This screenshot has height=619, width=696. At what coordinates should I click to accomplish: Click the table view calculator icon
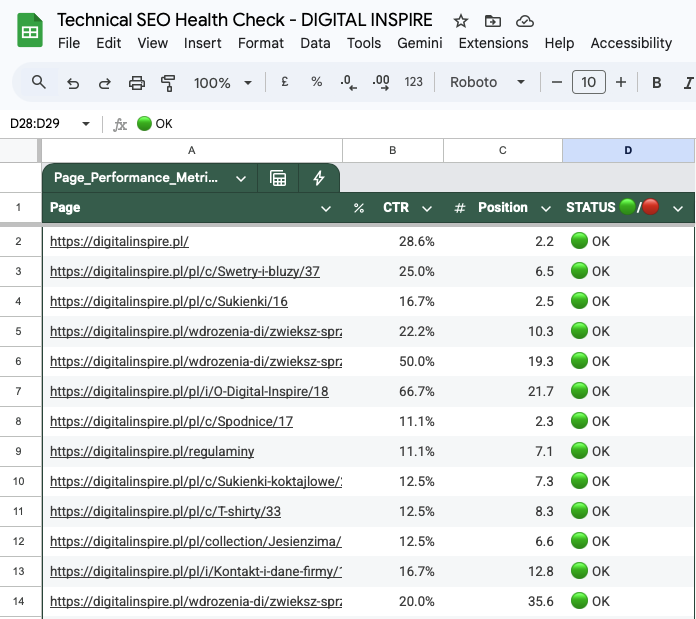click(x=278, y=178)
